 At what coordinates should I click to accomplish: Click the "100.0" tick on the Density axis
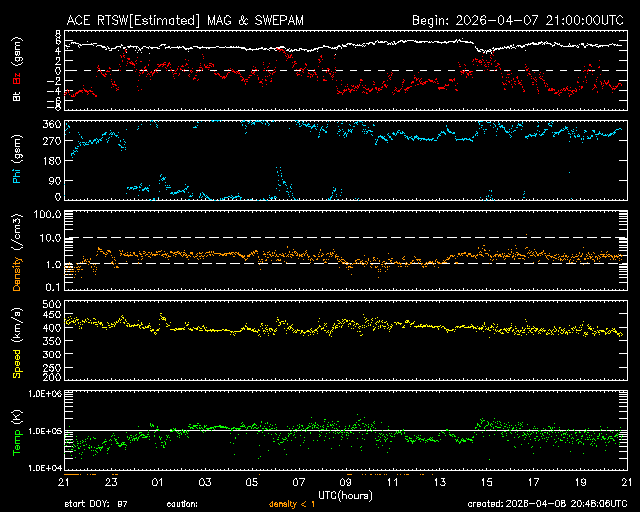[48, 214]
